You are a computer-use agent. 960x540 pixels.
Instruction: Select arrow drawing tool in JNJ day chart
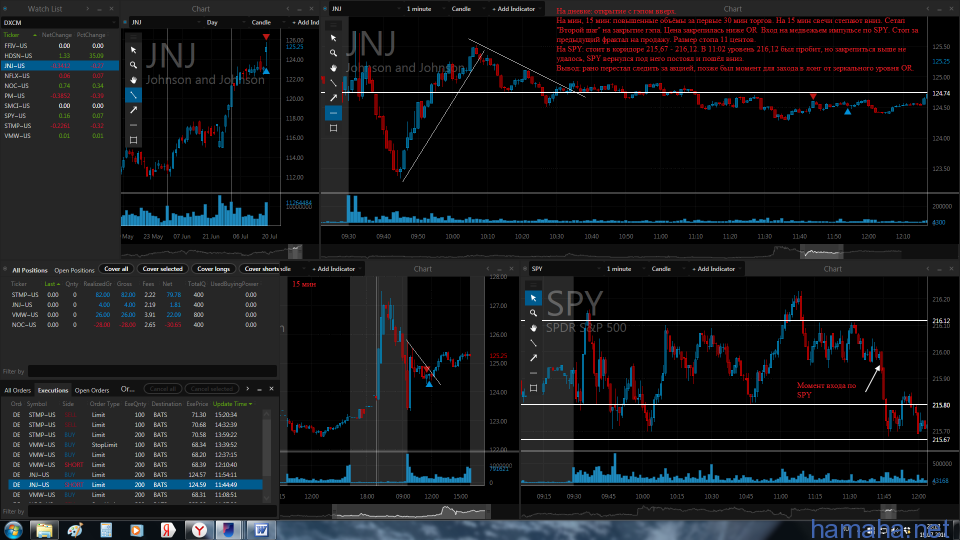[133, 110]
